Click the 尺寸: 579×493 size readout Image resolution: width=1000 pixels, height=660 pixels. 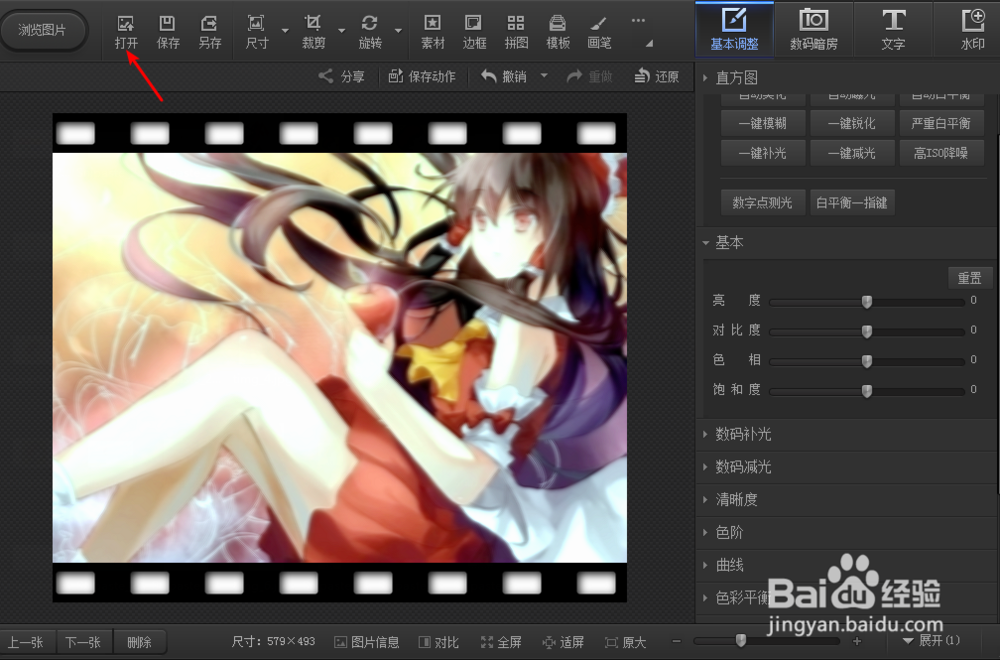coord(274,642)
